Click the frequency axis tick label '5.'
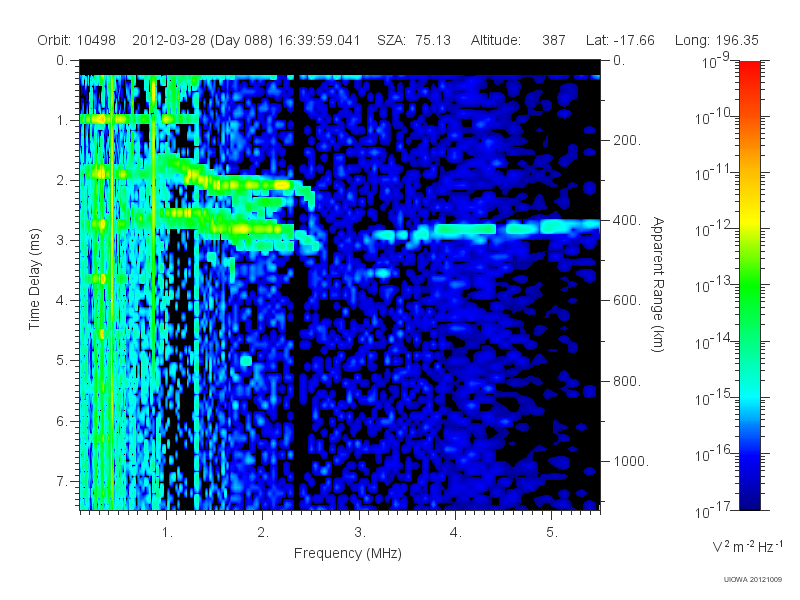Screen dimensions: 800x600 552,533
